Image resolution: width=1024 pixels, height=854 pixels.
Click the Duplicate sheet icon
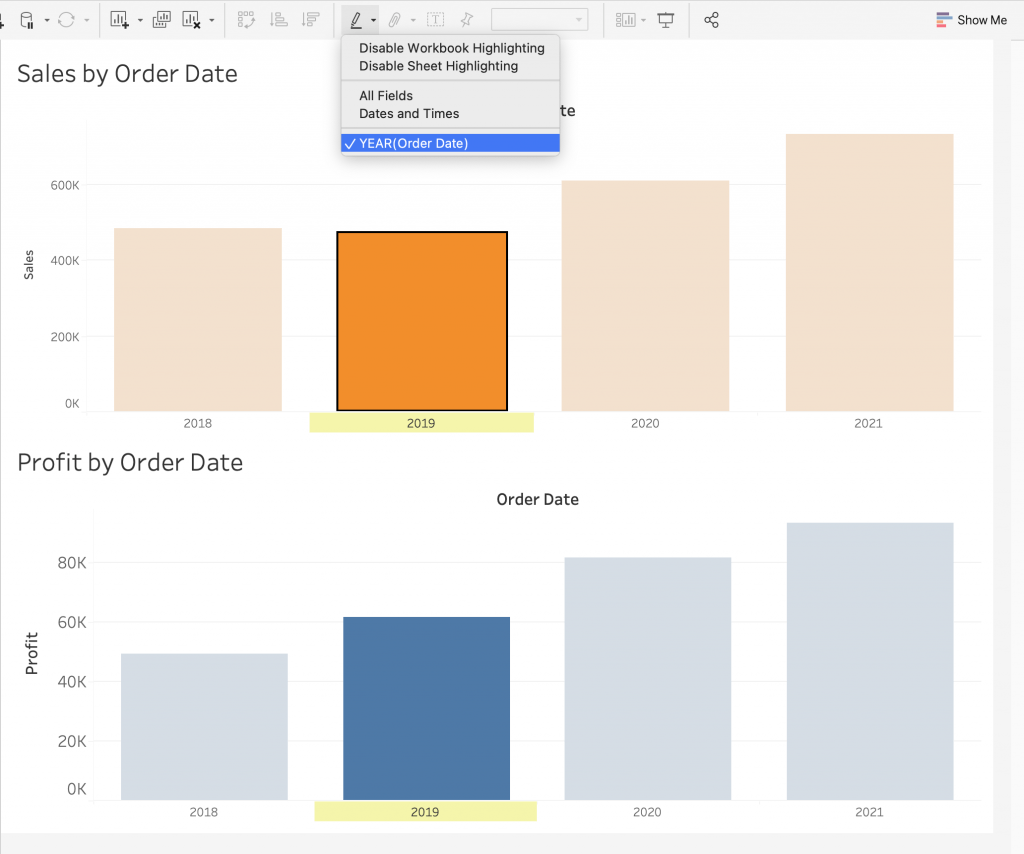pos(161,20)
